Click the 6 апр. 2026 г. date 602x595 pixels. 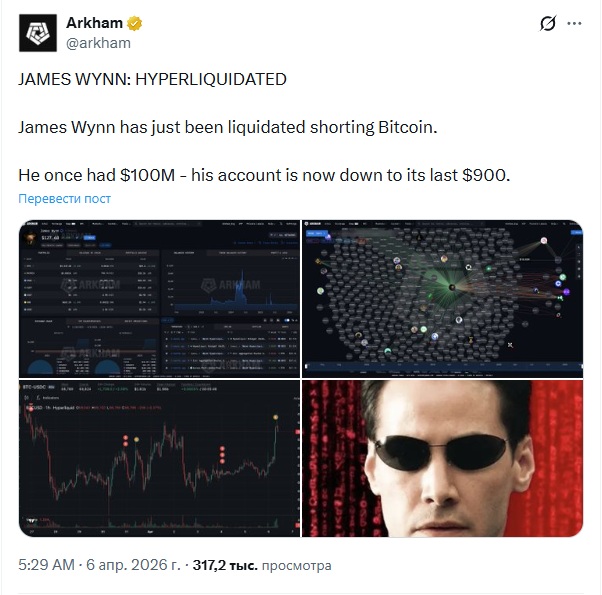click(133, 565)
